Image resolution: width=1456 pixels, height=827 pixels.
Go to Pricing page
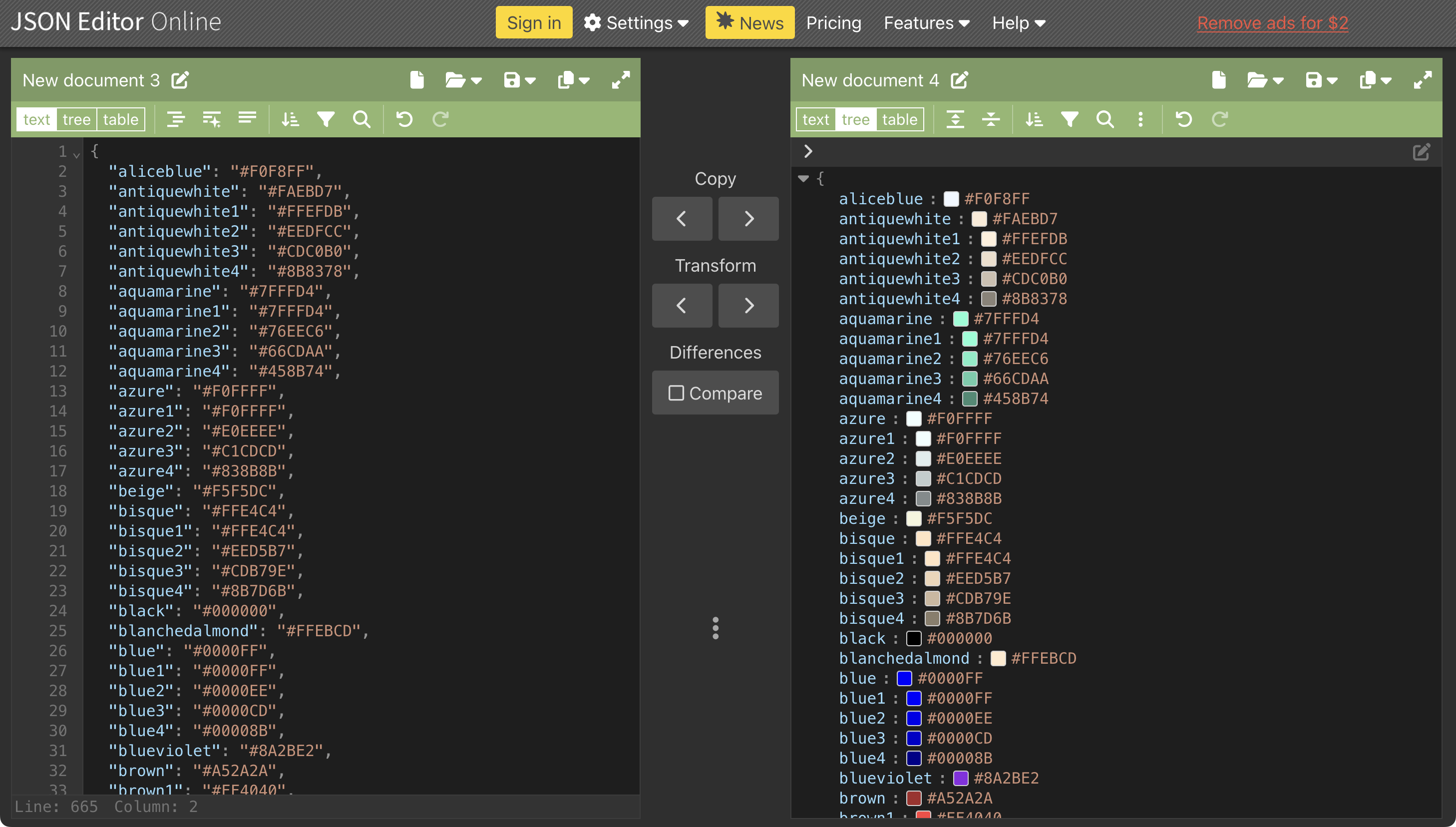(x=834, y=22)
